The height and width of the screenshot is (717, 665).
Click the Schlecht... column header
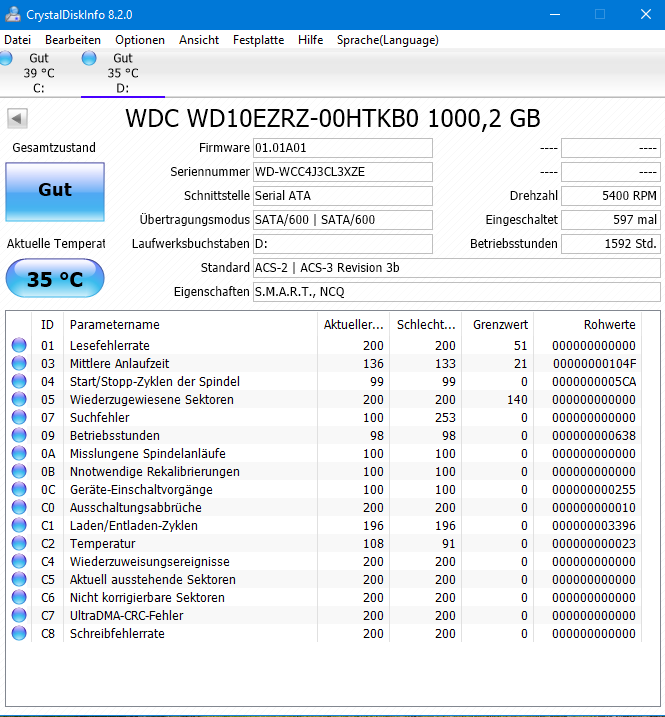pos(426,325)
